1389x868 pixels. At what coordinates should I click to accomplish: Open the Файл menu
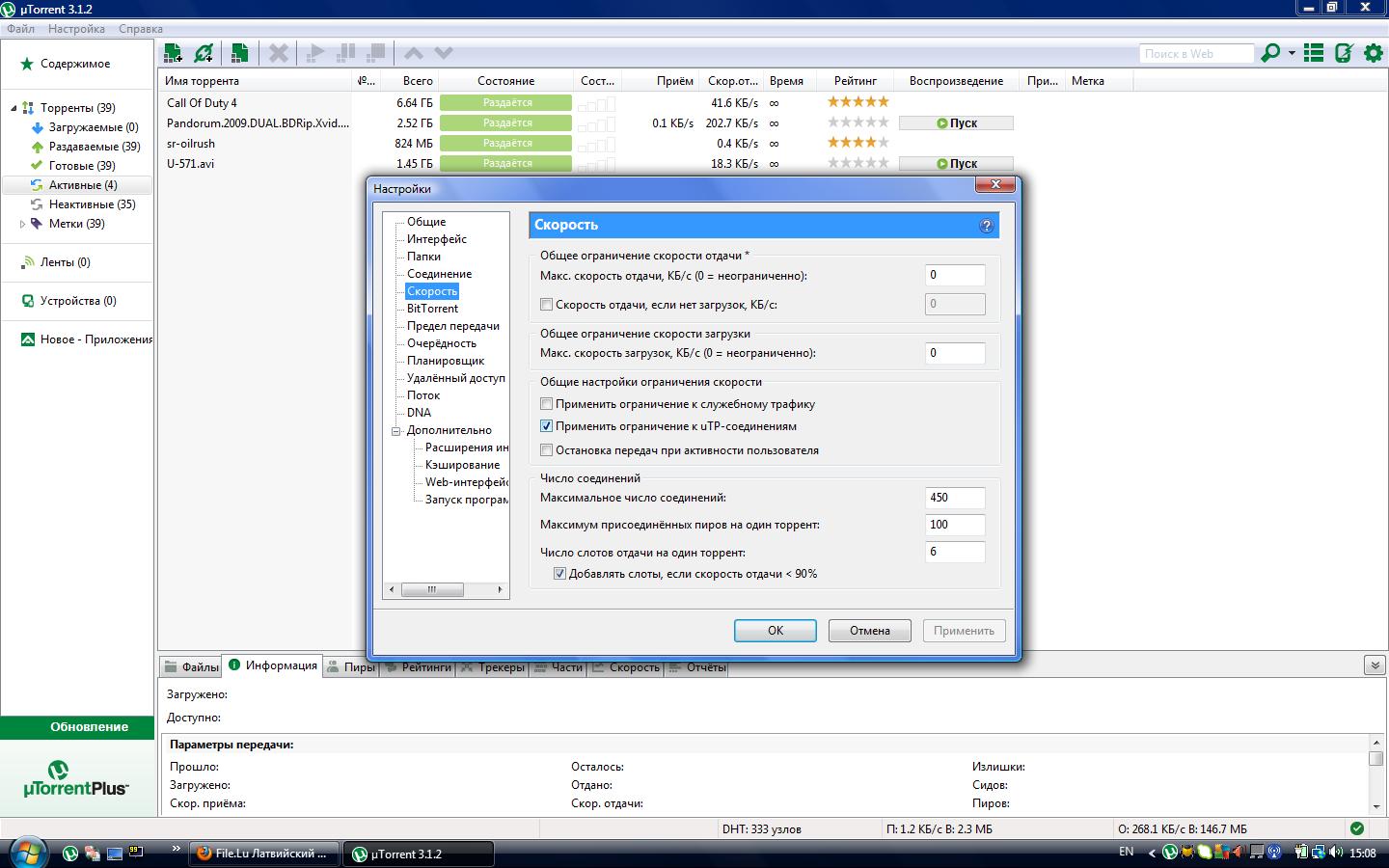click(x=20, y=29)
